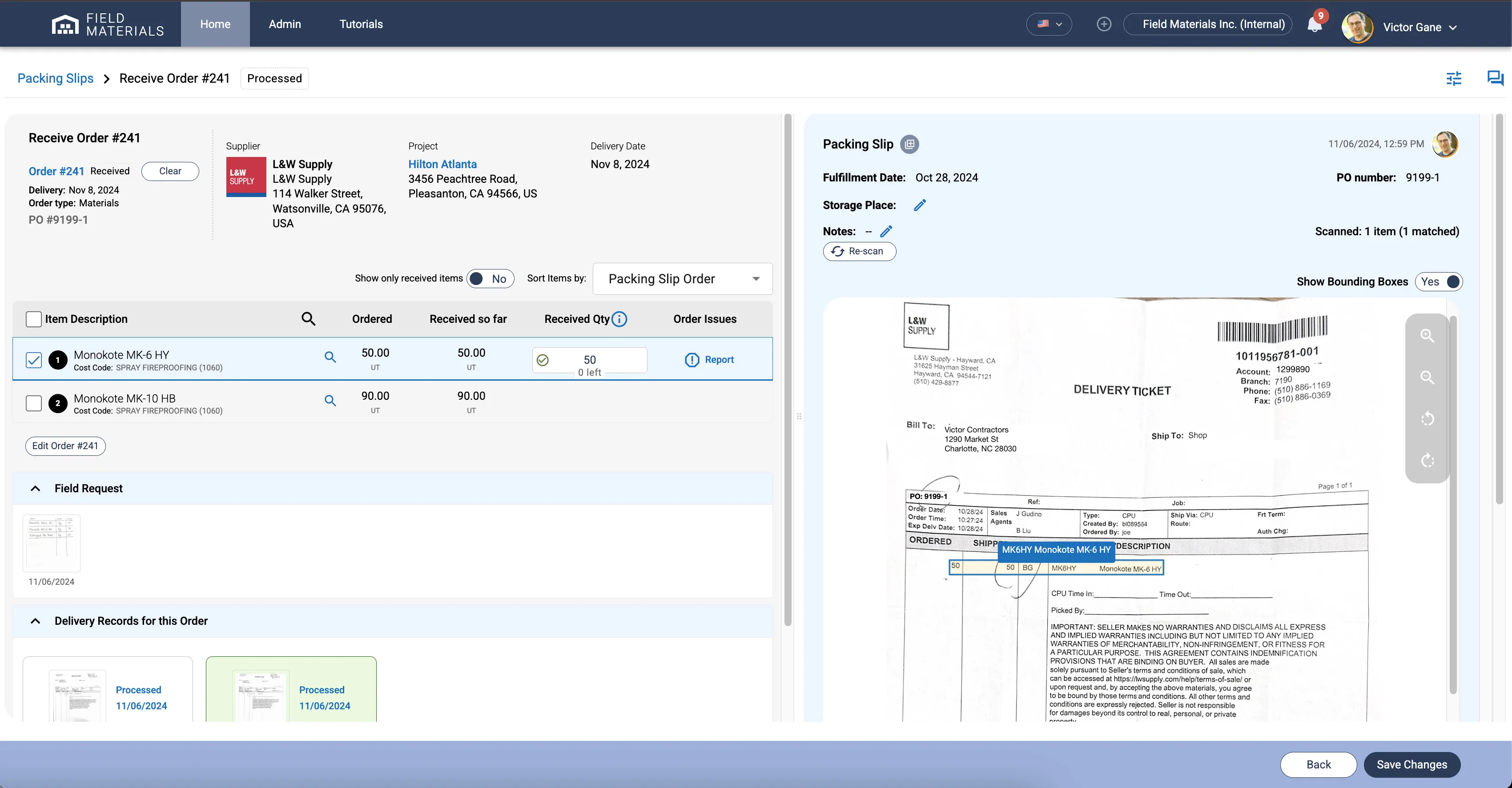This screenshot has width=1512, height=788.
Task: Open the Field Request document thumbnail
Action: (x=52, y=543)
